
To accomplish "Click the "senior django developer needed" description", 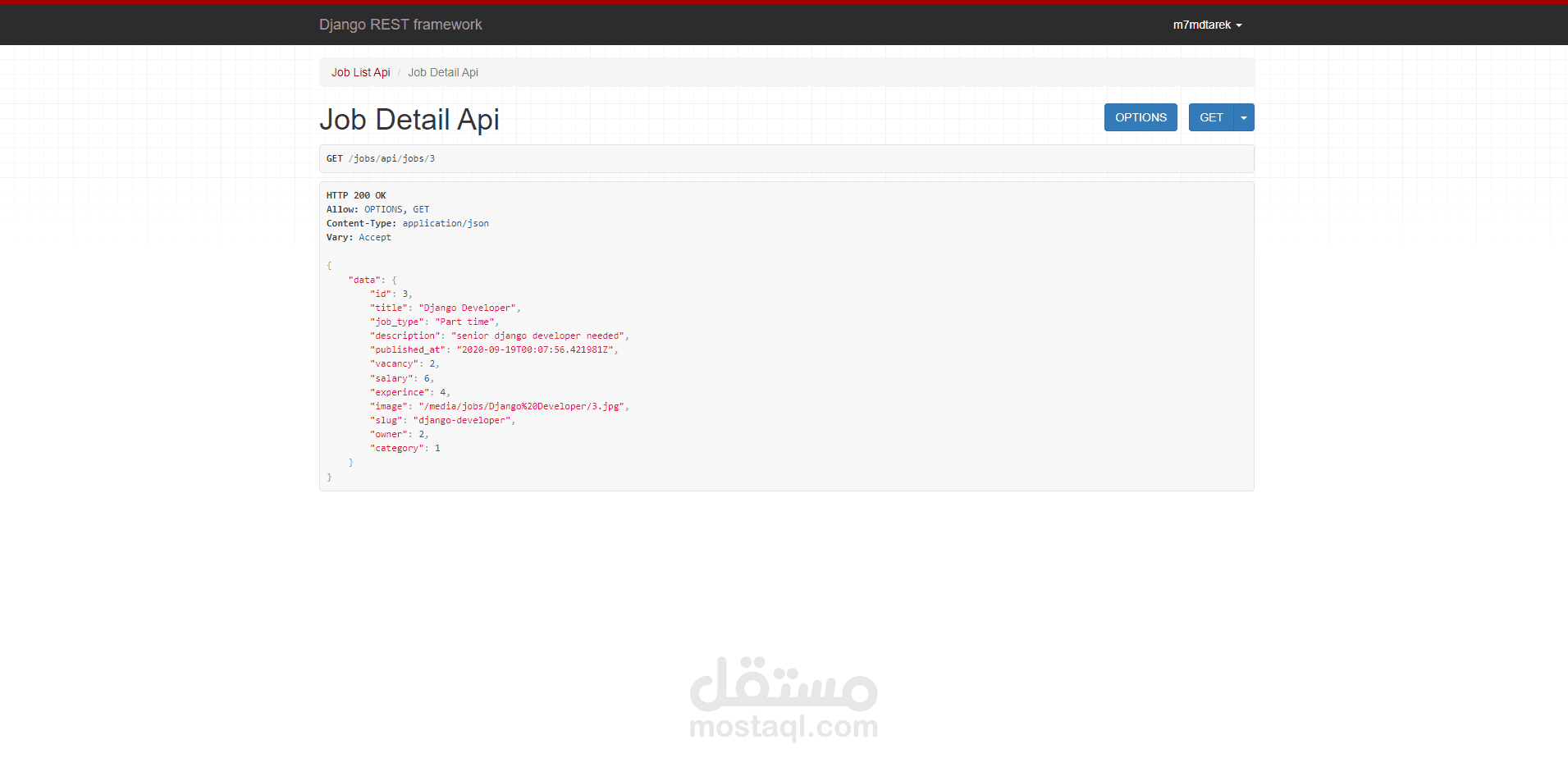I will click(x=538, y=336).
